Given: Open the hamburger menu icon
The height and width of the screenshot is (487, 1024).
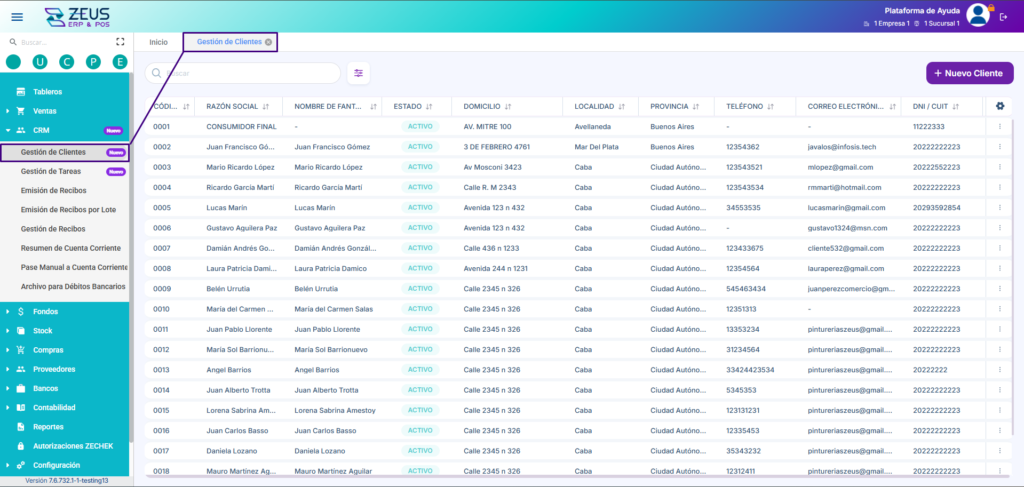Looking at the screenshot, I should [x=18, y=17].
